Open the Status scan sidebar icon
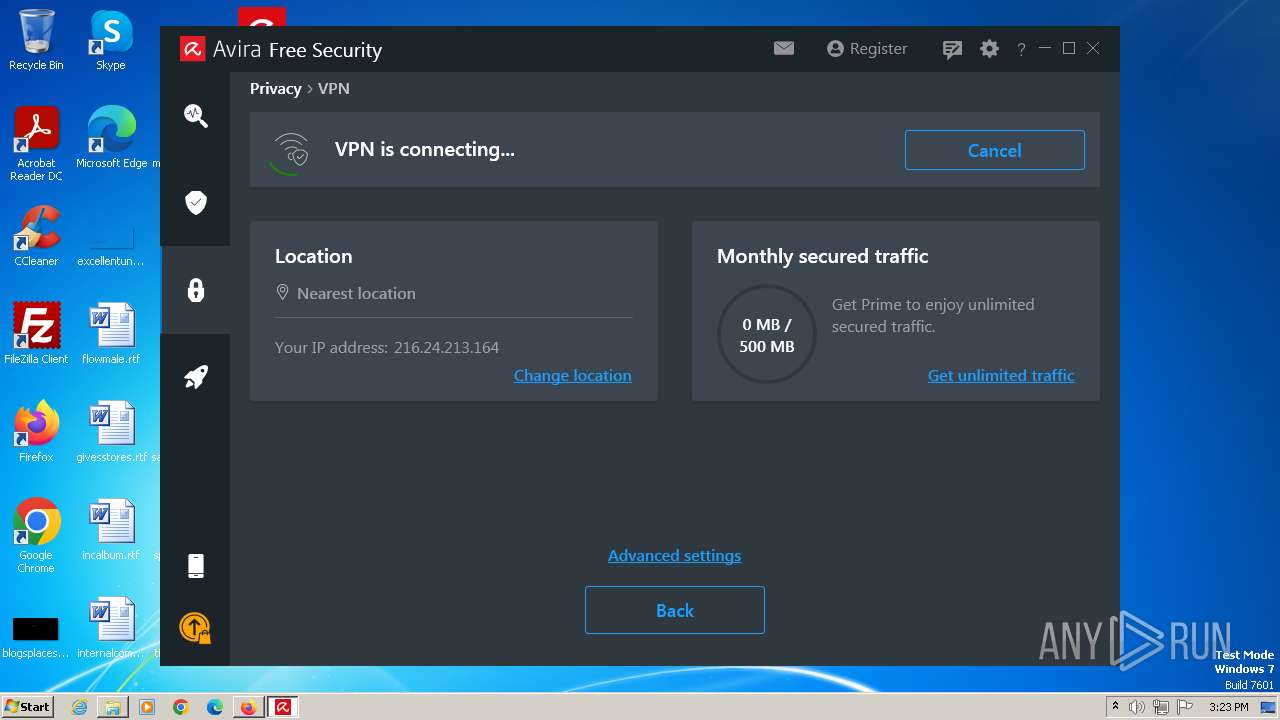 coord(195,116)
